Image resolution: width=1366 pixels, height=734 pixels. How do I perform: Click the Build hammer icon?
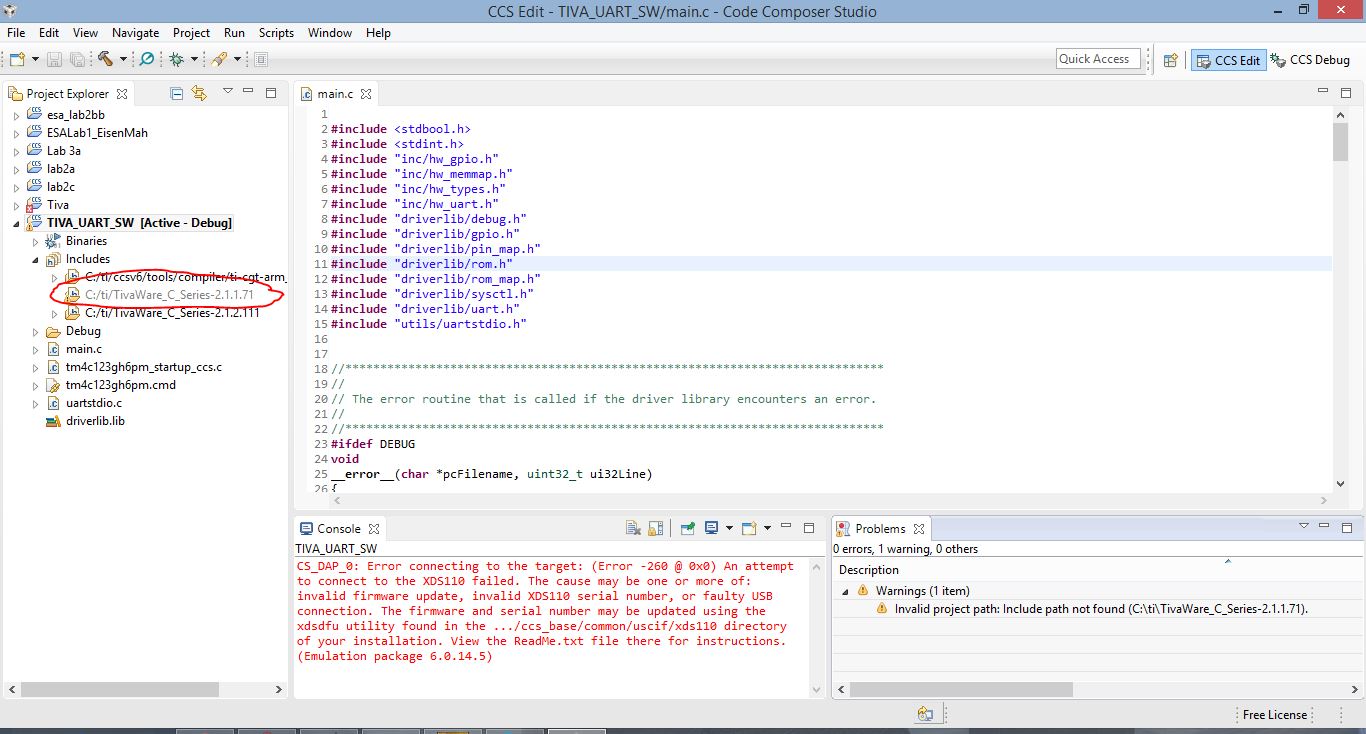coord(105,59)
